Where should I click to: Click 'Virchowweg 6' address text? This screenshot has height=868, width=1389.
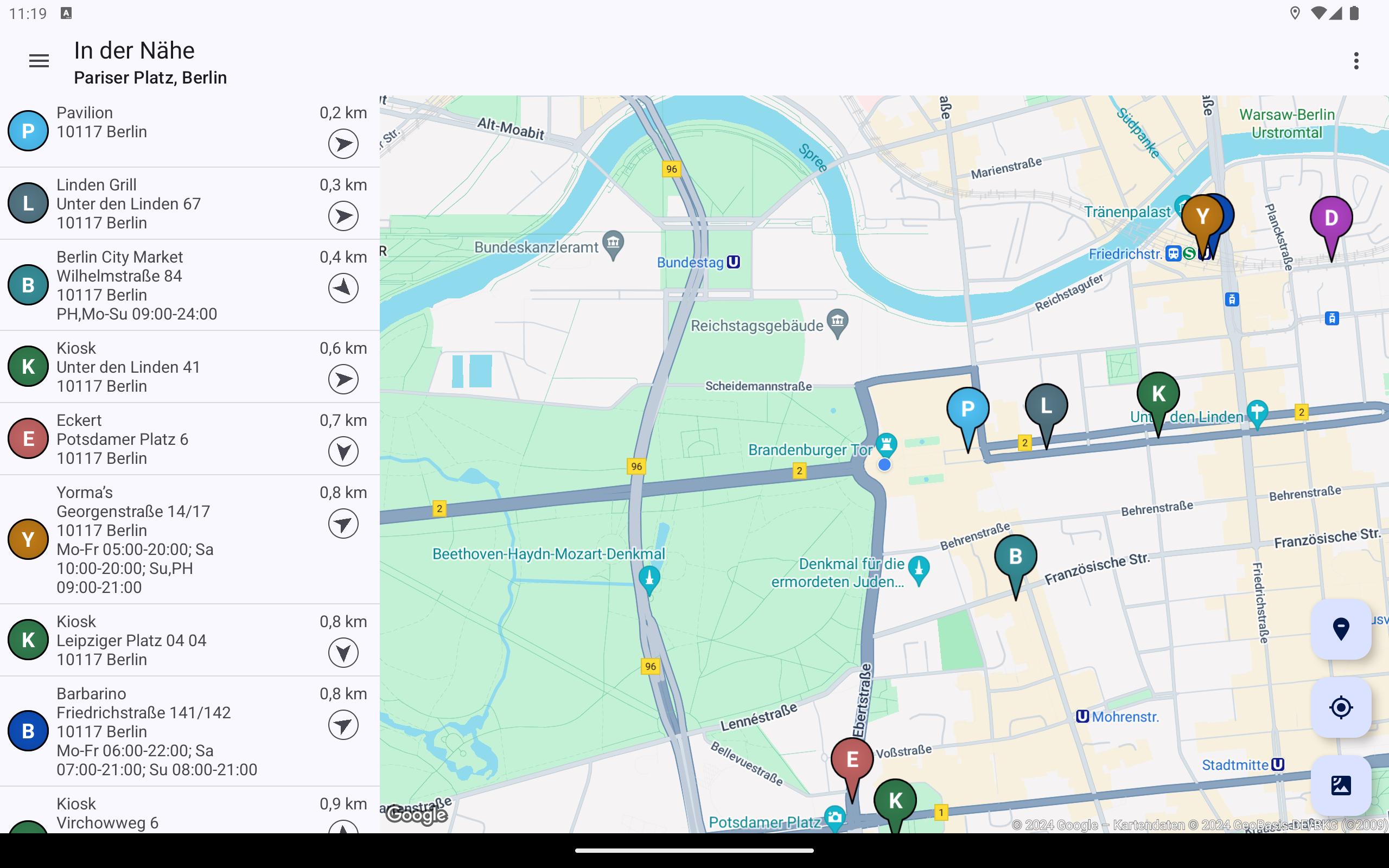click(107, 822)
